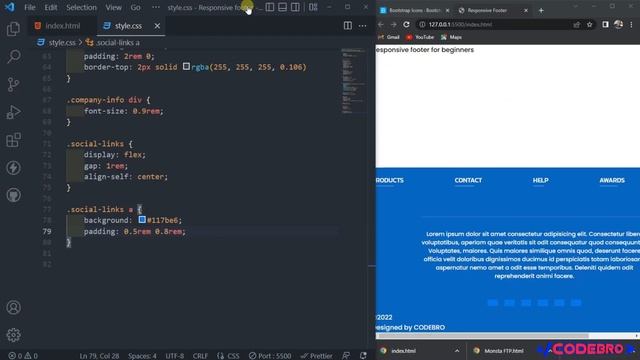Open the feedback icon in status bar
This screenshot has height=360, width=640.
pos(346,356)
